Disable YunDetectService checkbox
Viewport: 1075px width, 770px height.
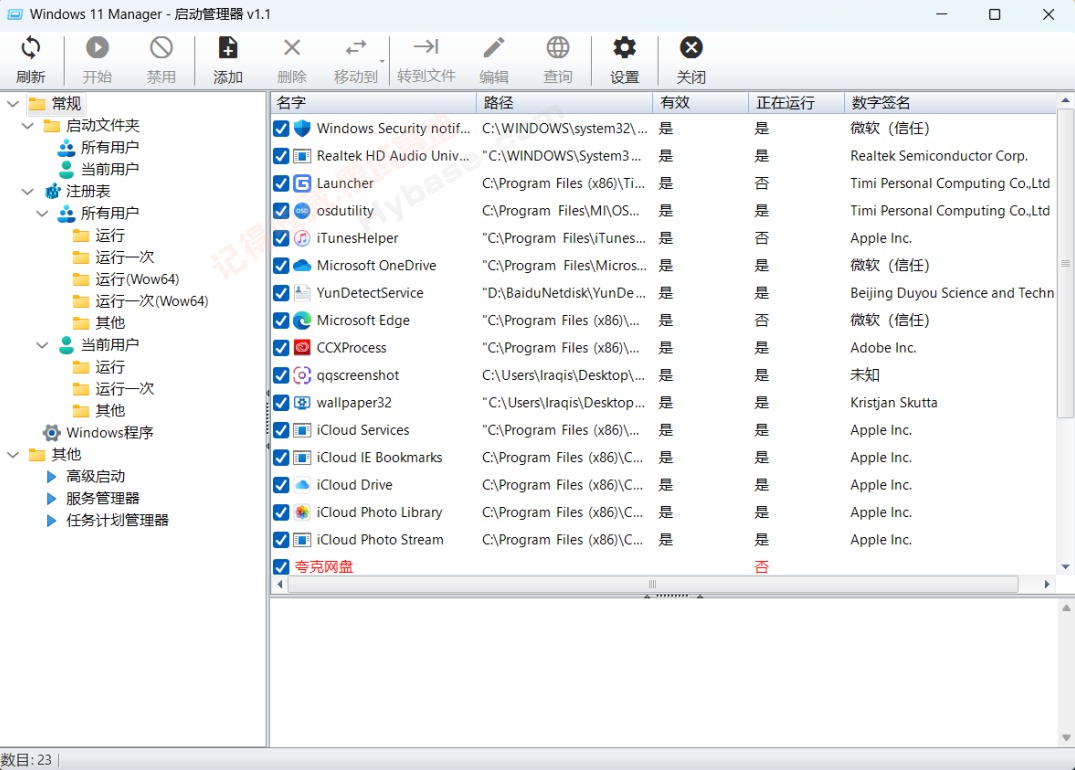coord(281,293)
